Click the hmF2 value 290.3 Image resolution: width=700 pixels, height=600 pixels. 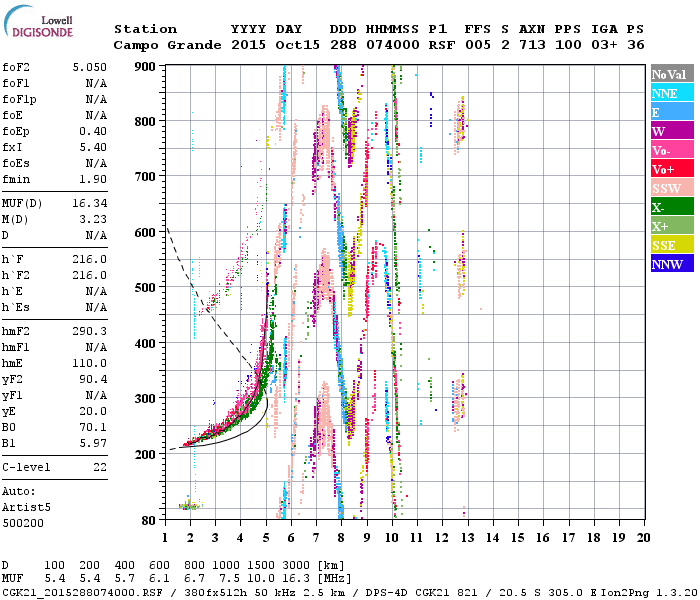tap(90, 331)
